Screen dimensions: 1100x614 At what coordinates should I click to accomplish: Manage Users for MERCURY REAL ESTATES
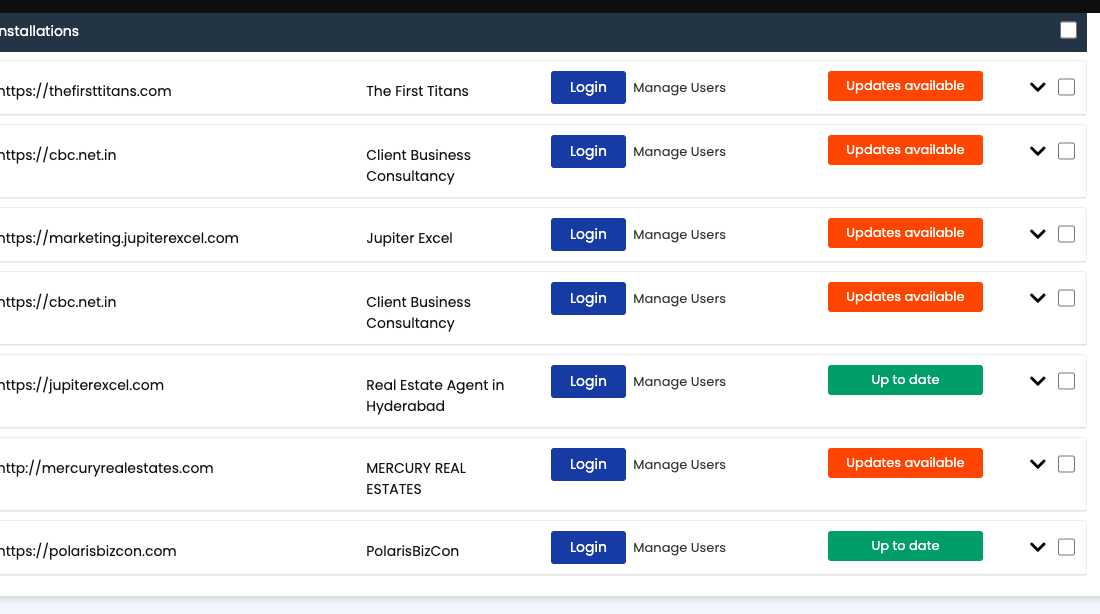tap(679, 464)
